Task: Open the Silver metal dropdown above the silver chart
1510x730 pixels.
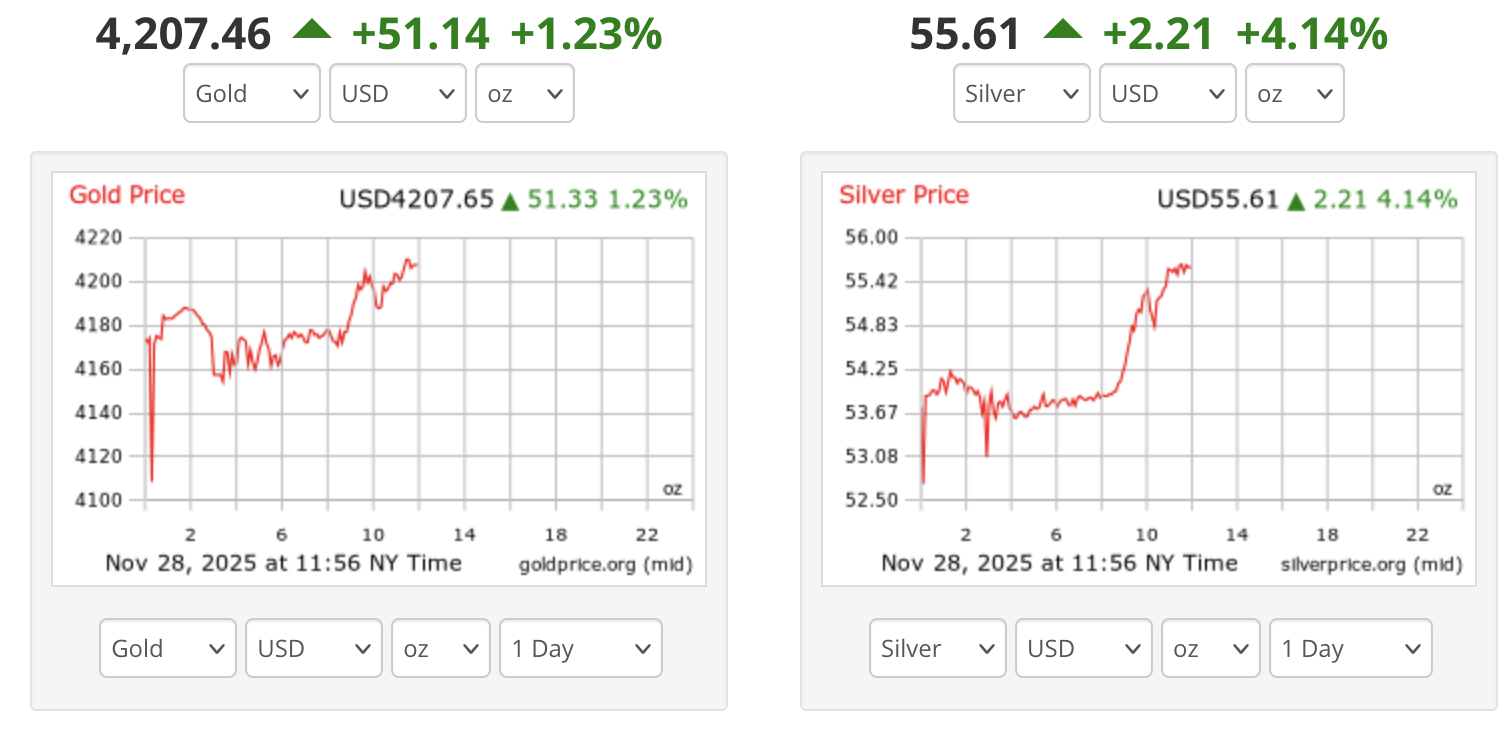Action: point(1022,94)
